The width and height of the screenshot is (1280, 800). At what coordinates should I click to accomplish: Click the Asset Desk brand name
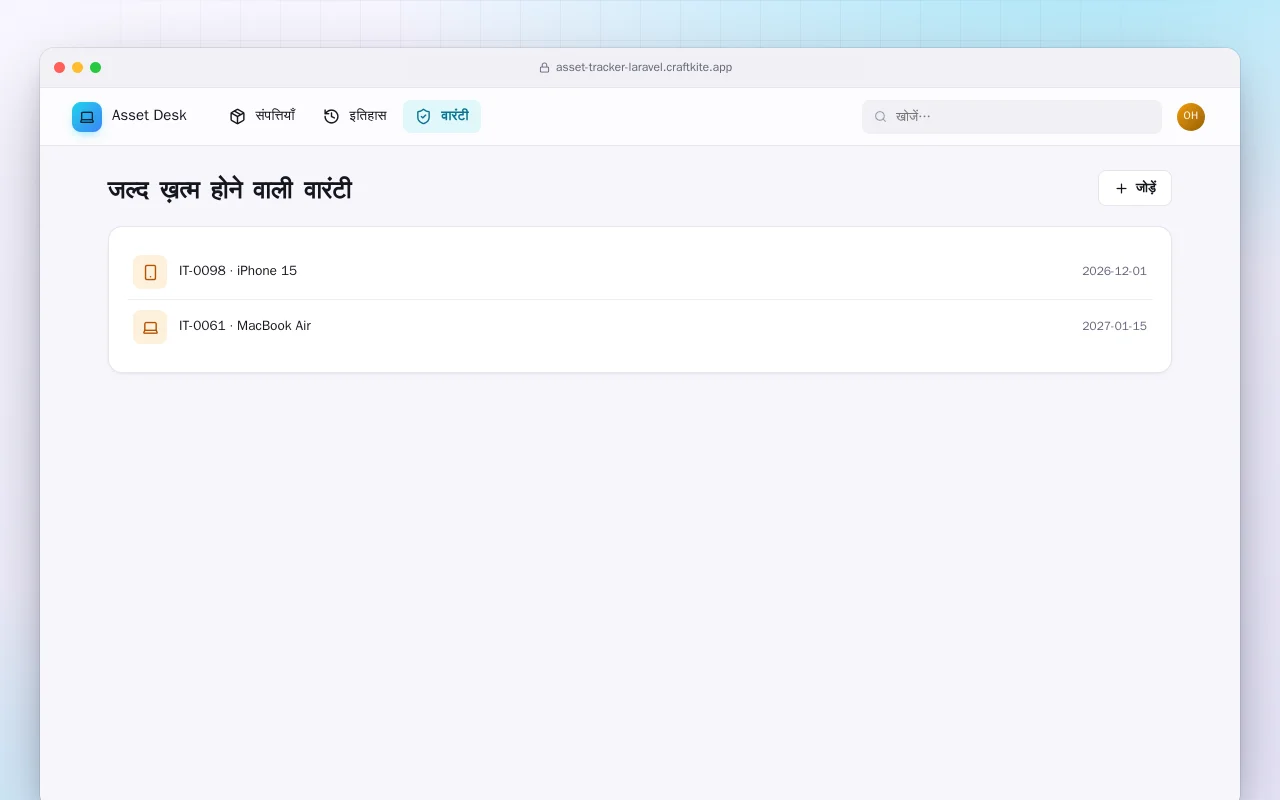(149, 116)
